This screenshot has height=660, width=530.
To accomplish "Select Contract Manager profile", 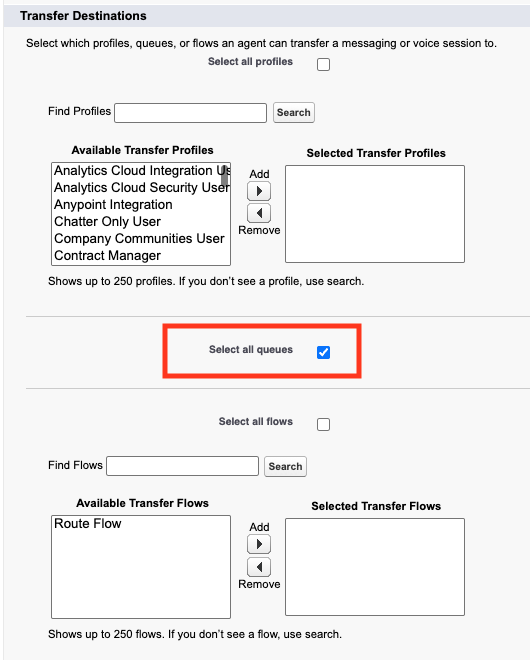I will 137,255.
